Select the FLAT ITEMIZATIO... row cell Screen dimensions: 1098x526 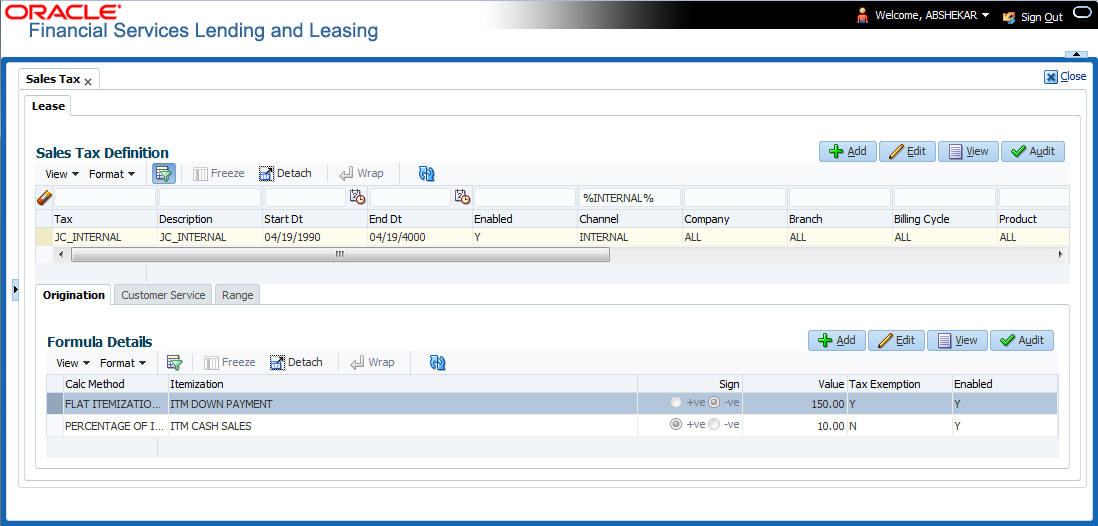116,403
